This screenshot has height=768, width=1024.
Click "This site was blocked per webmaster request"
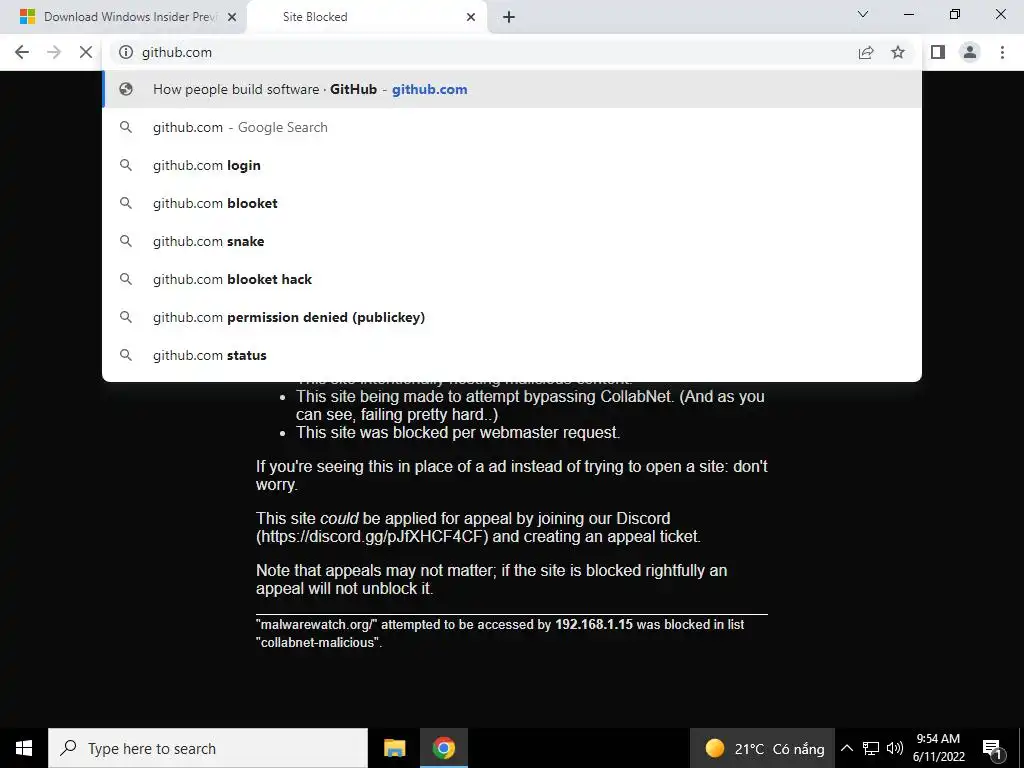click(458, 432)
